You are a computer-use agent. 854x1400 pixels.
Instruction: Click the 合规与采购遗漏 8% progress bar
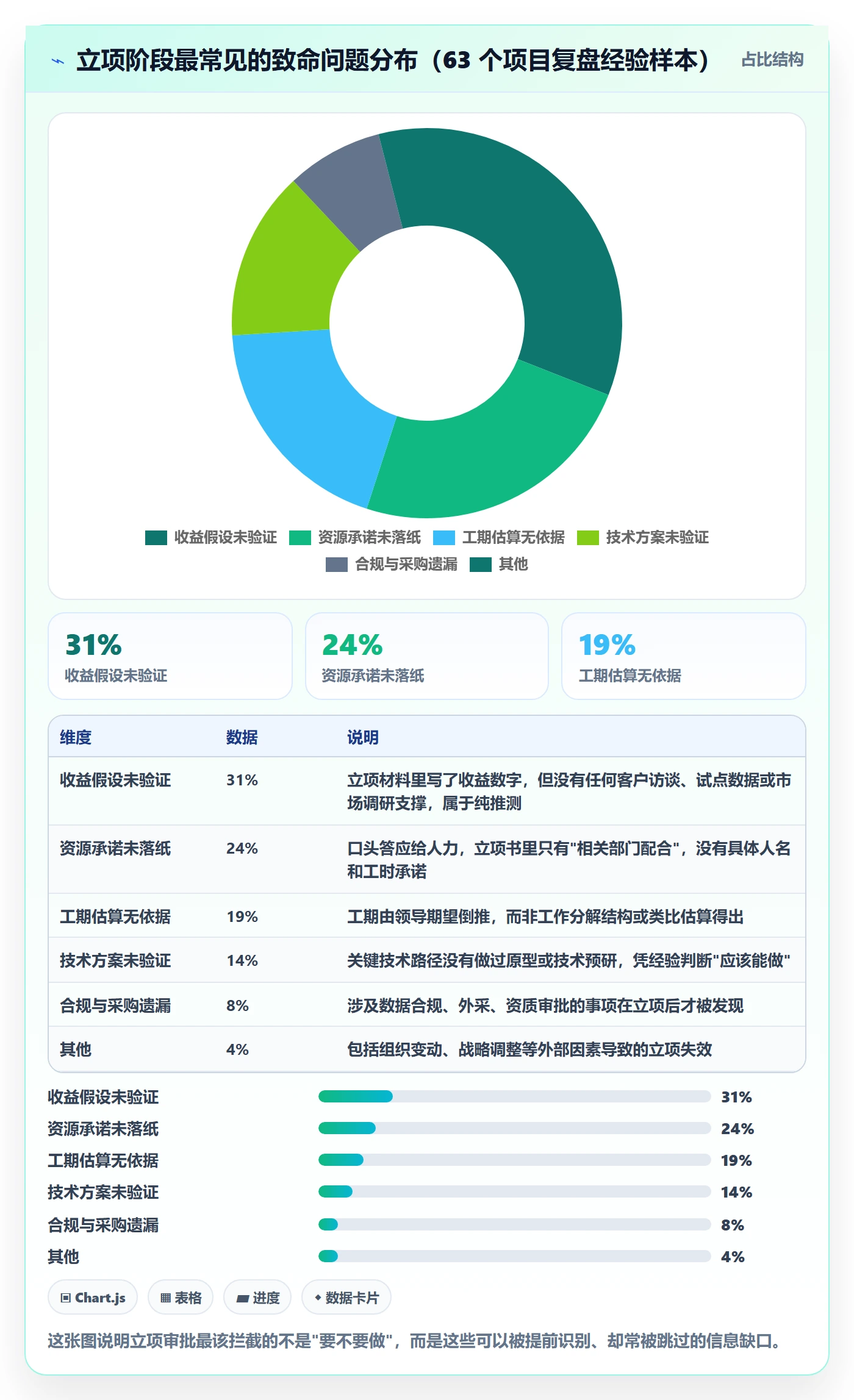[x=515, y=1224]
